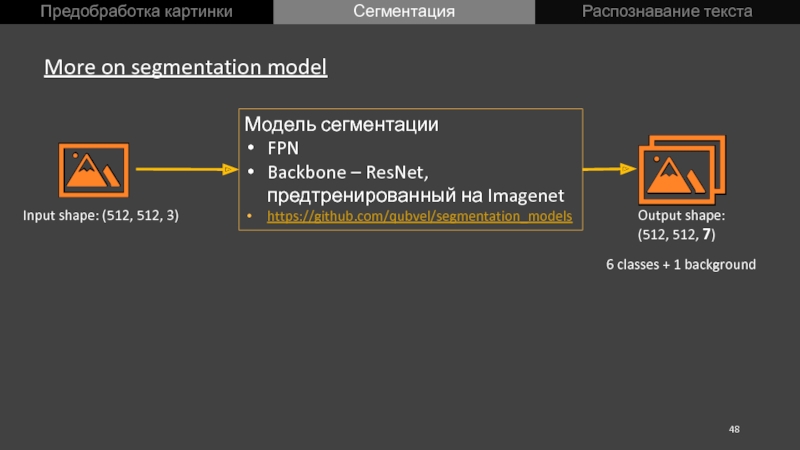Image resolution: width=800 pixels, height=450 pixels.
Task: Click the (512, 512, 7) output dimensions text
Action: 677,234
